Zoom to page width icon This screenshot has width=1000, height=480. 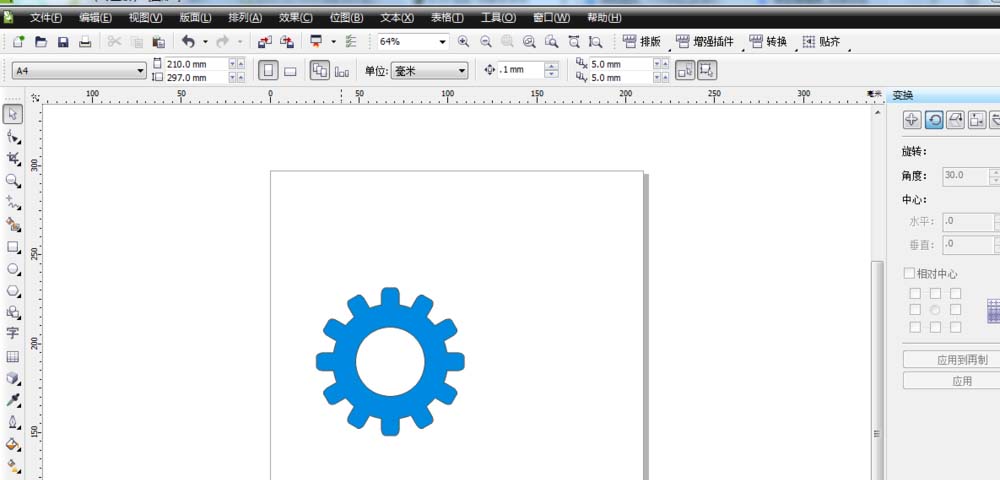(x=574, y=42)
